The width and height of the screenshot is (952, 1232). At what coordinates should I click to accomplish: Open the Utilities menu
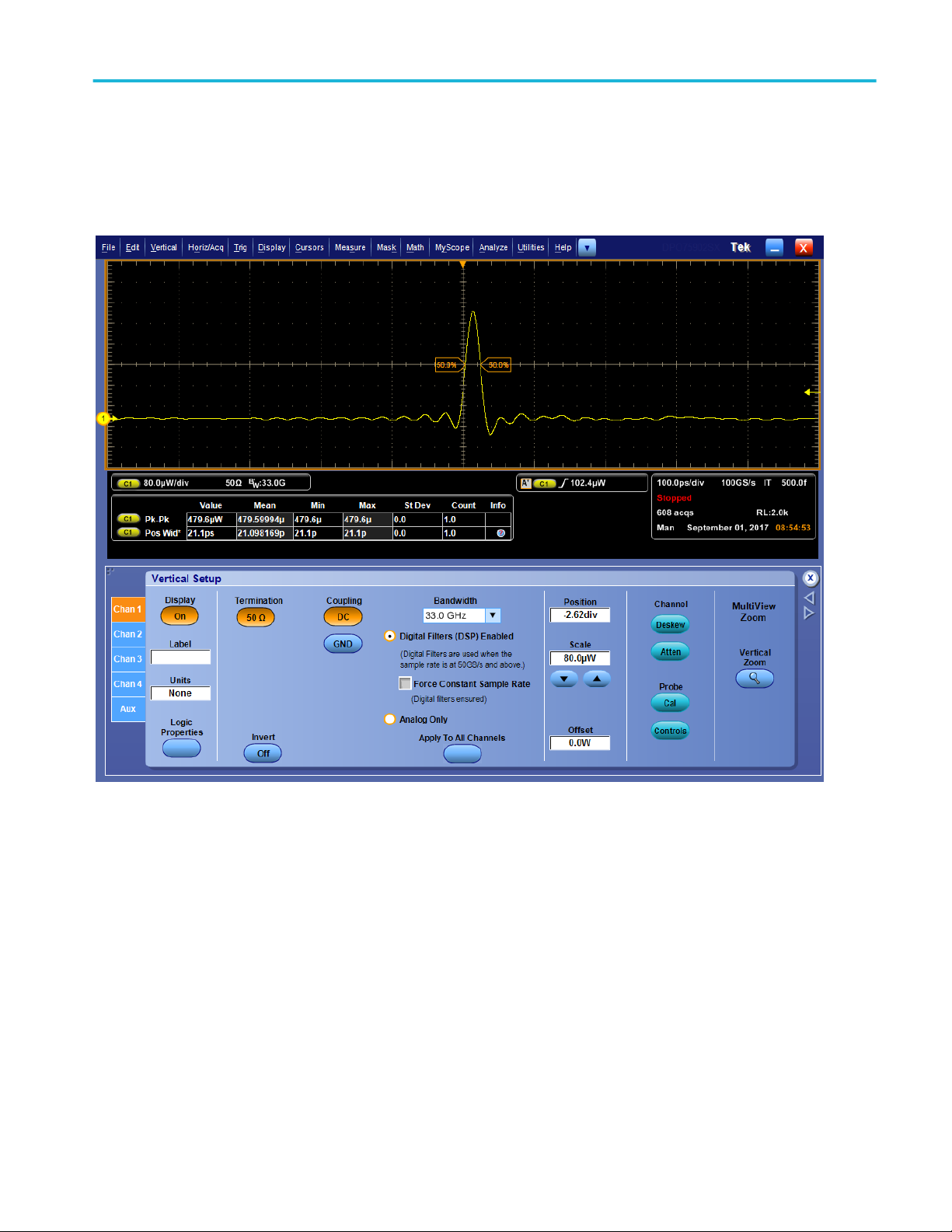531,248
